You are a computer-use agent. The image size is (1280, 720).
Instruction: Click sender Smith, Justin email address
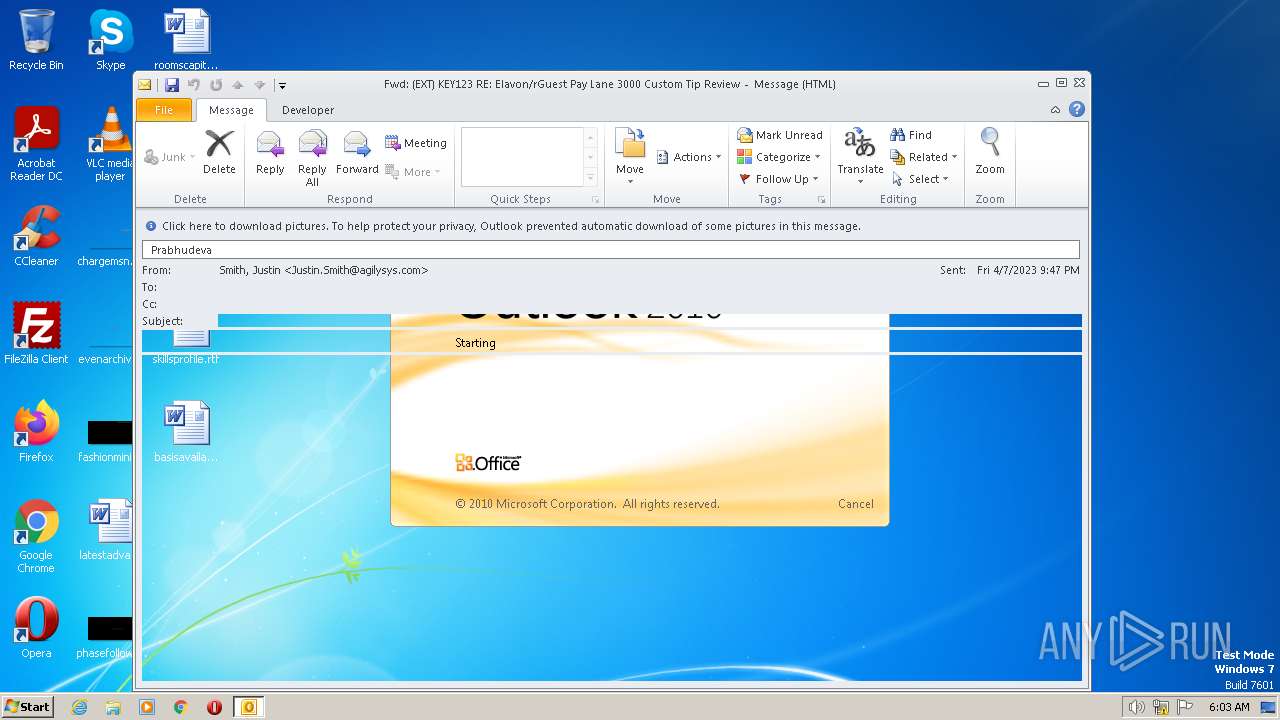324,270
